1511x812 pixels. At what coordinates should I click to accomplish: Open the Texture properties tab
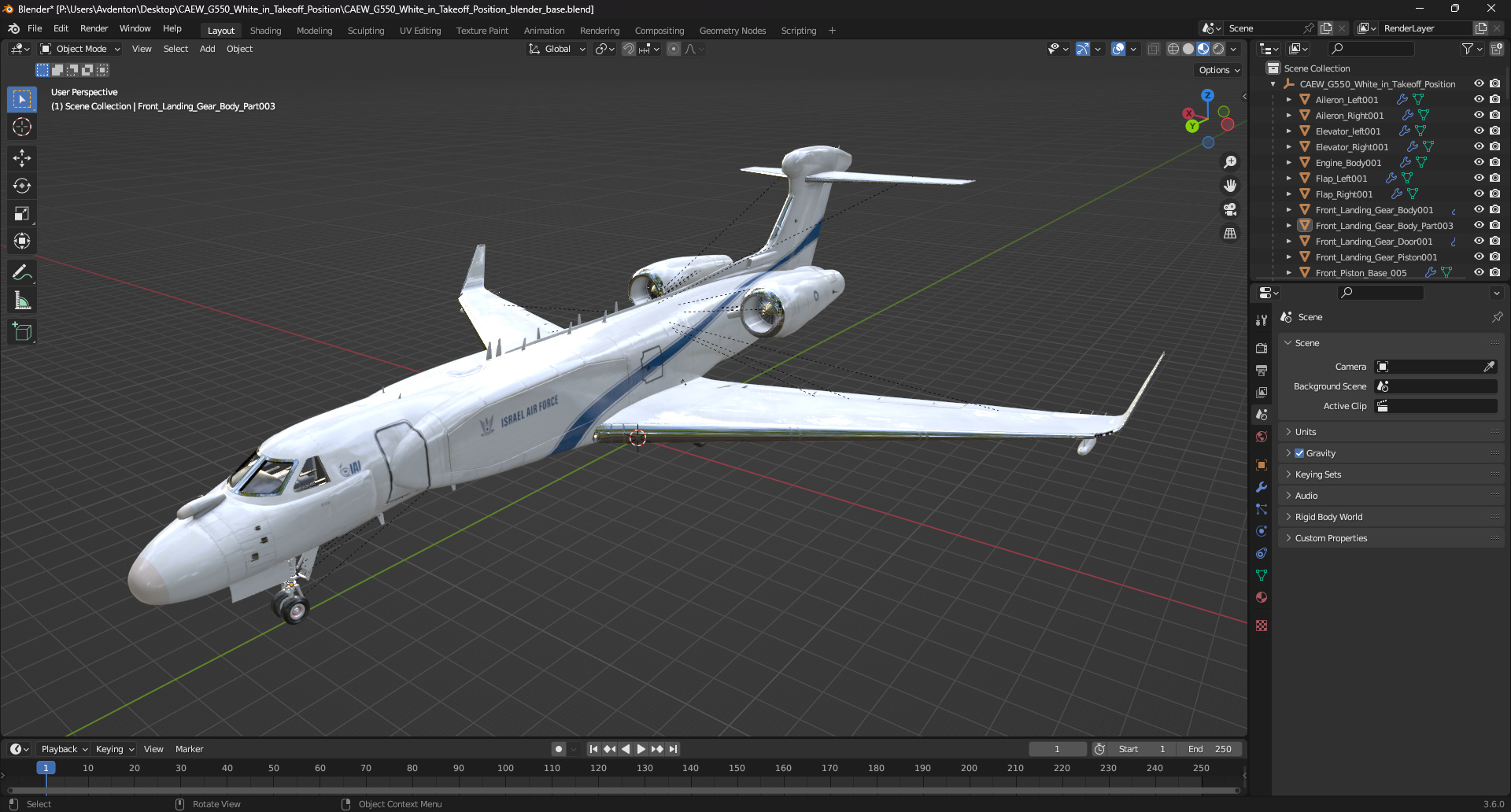point(1262,626)
